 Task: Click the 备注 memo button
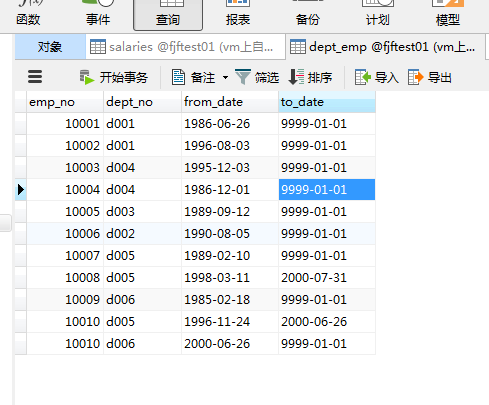pyautogui.click(x=193, y=78)
